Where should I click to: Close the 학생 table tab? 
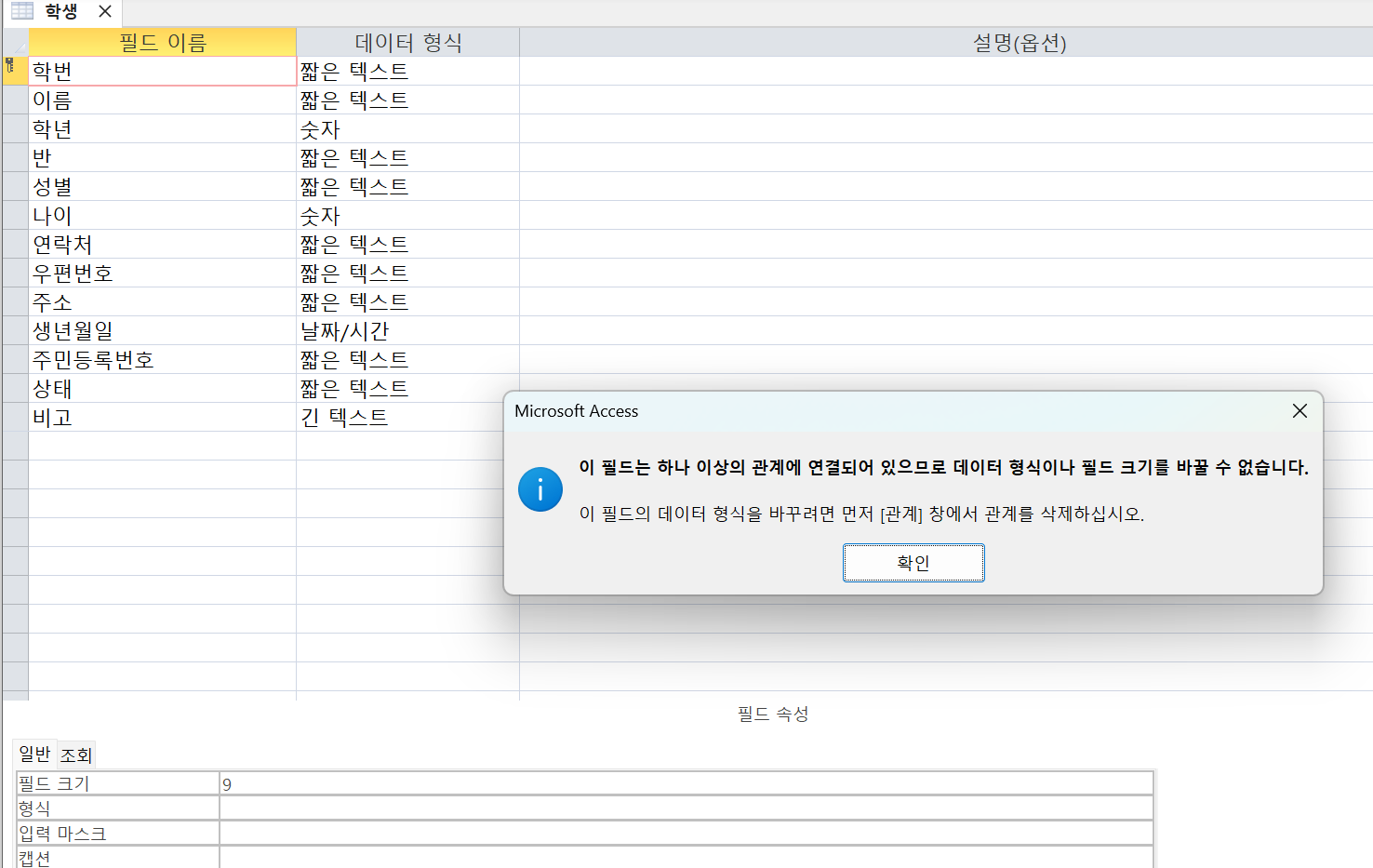click(105, 11)
